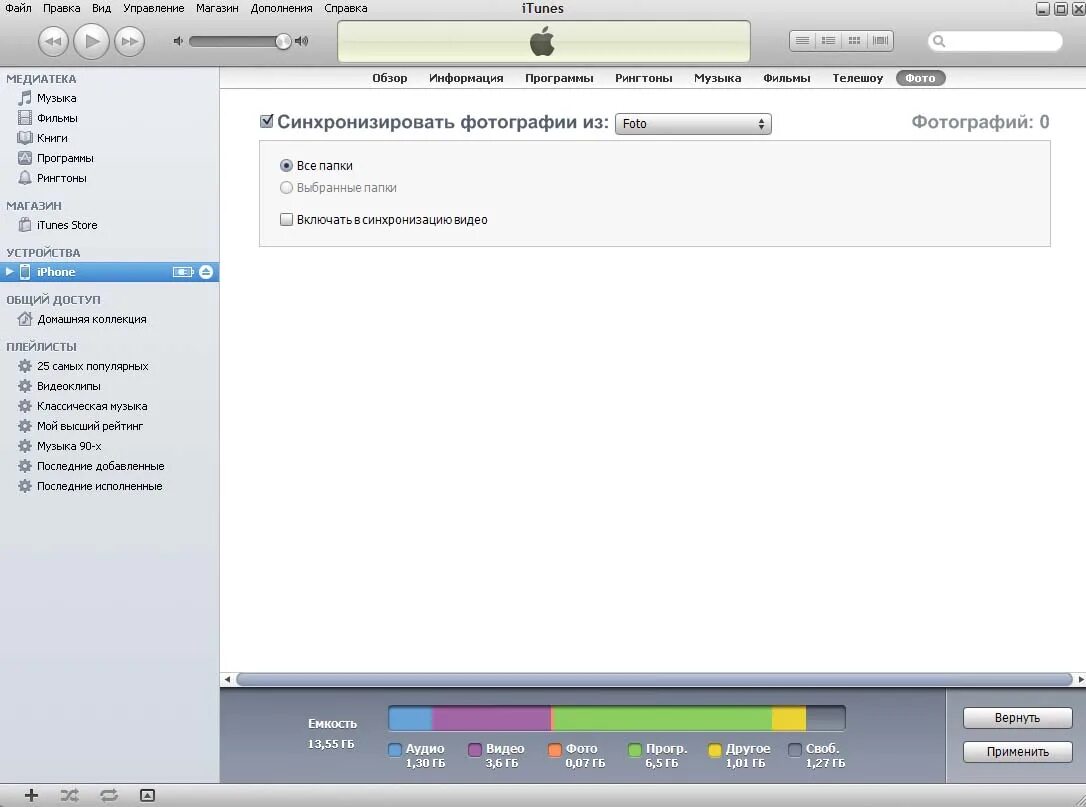Open iTunes Store in sidebar

pos(66,225)
